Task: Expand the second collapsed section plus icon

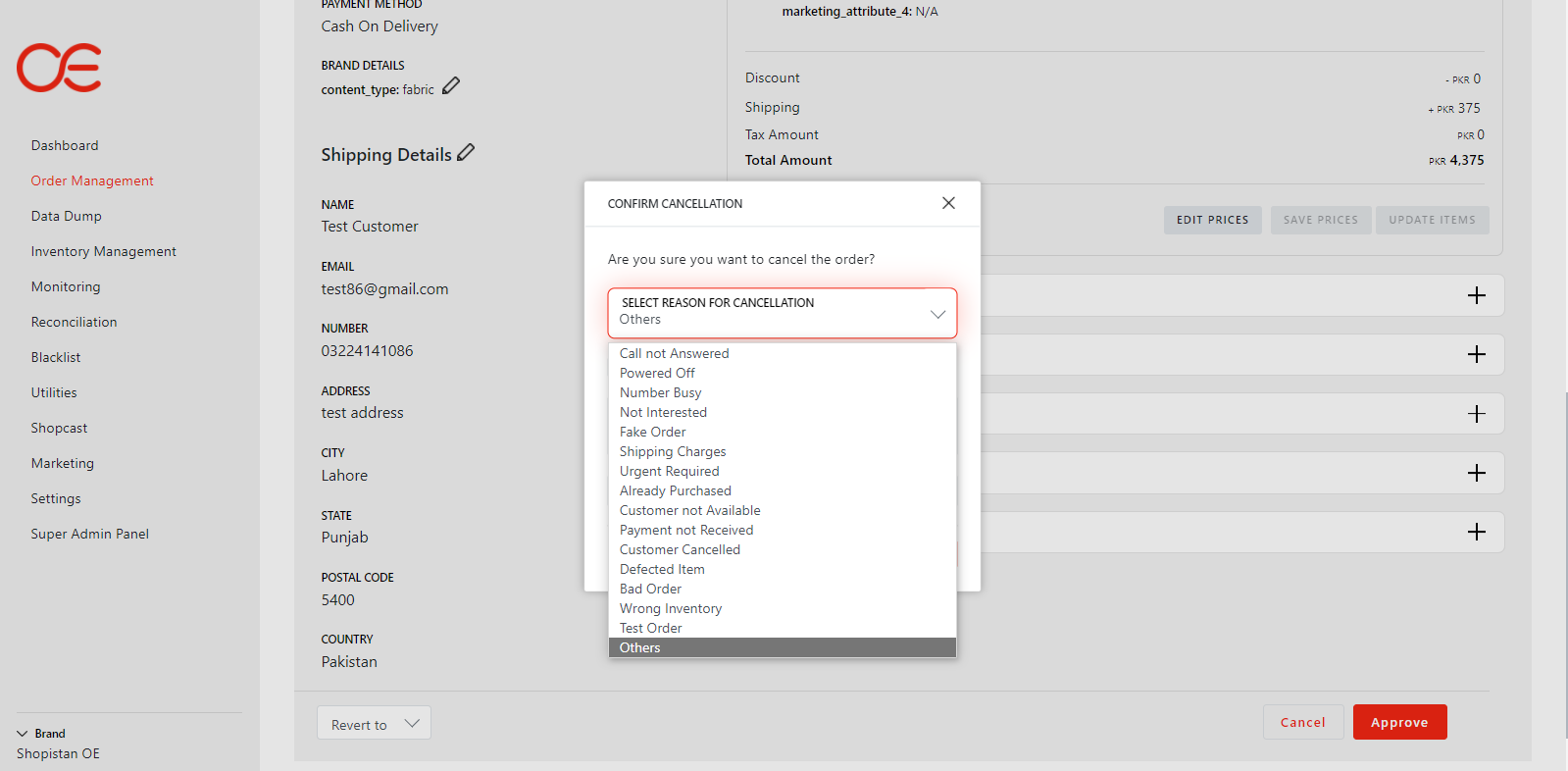Action: [1476, 354]
